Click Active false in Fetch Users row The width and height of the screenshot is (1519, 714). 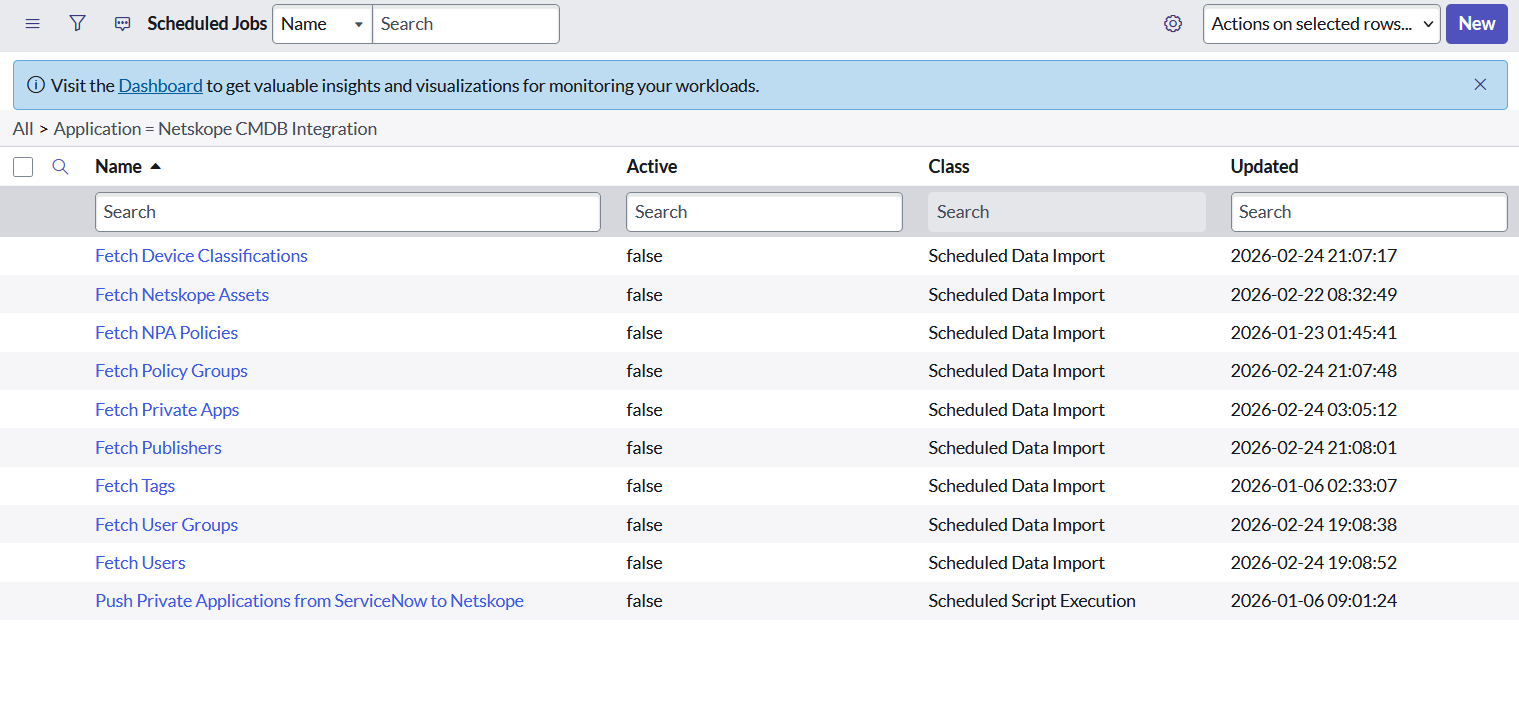[x=644, y=563]
